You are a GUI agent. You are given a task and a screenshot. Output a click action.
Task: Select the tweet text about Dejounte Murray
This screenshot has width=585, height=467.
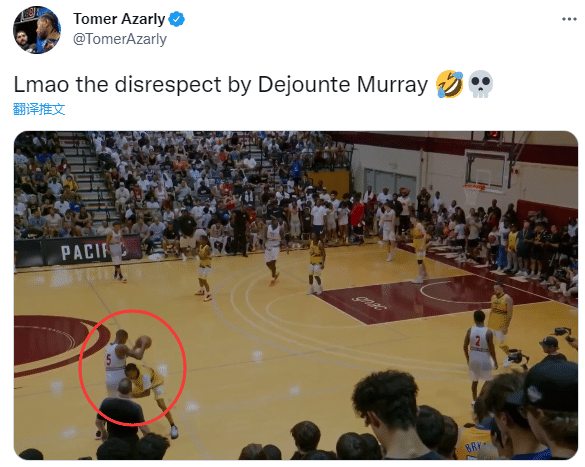click(x=220, y=84)
